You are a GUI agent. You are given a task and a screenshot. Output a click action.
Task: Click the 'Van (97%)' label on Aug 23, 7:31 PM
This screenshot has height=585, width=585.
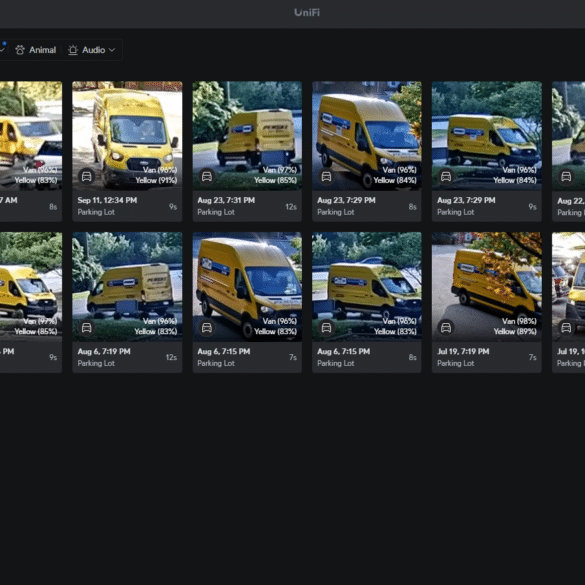279,170
